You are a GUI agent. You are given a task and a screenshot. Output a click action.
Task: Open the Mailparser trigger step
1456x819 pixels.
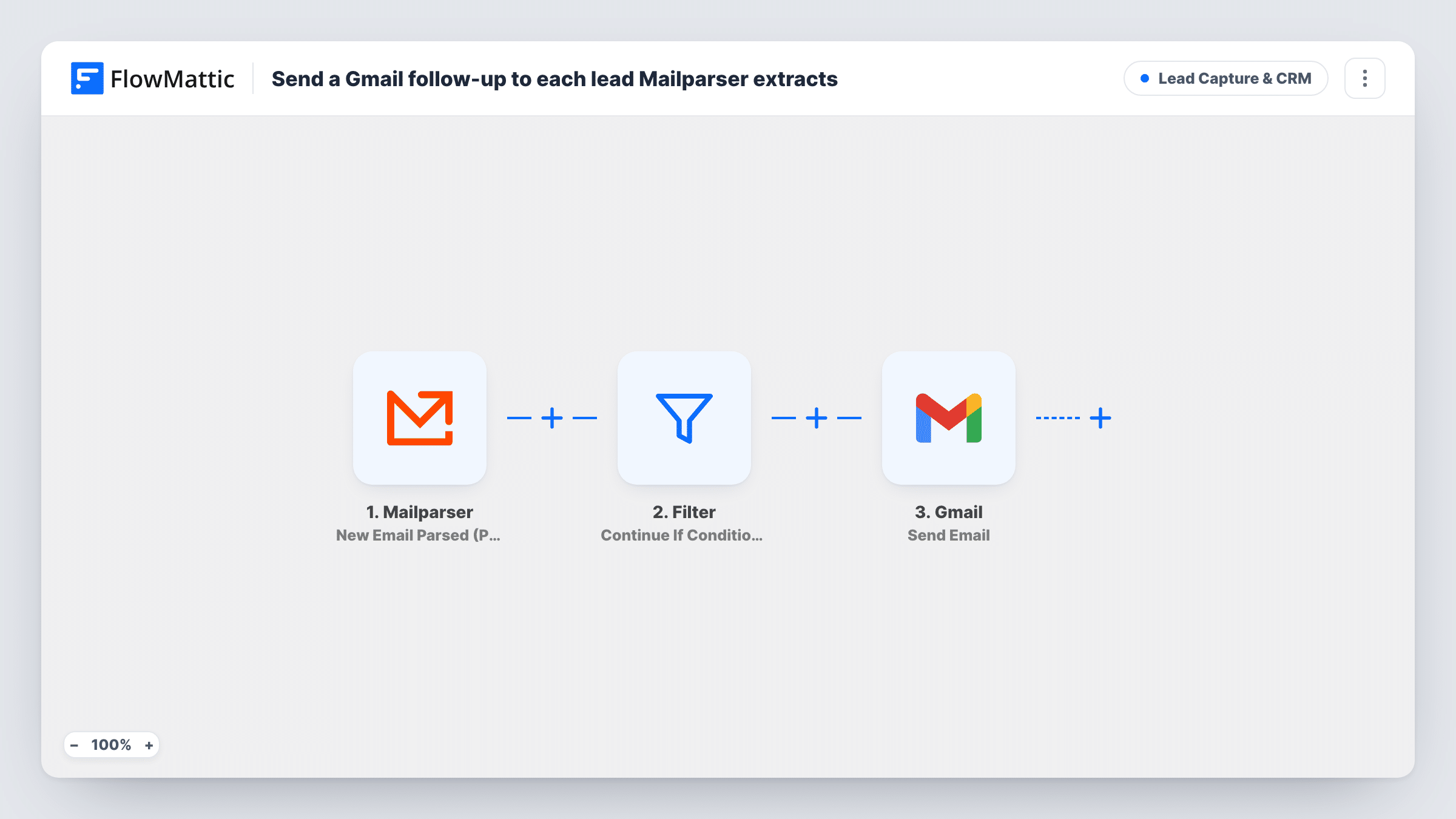coord(420,418)
